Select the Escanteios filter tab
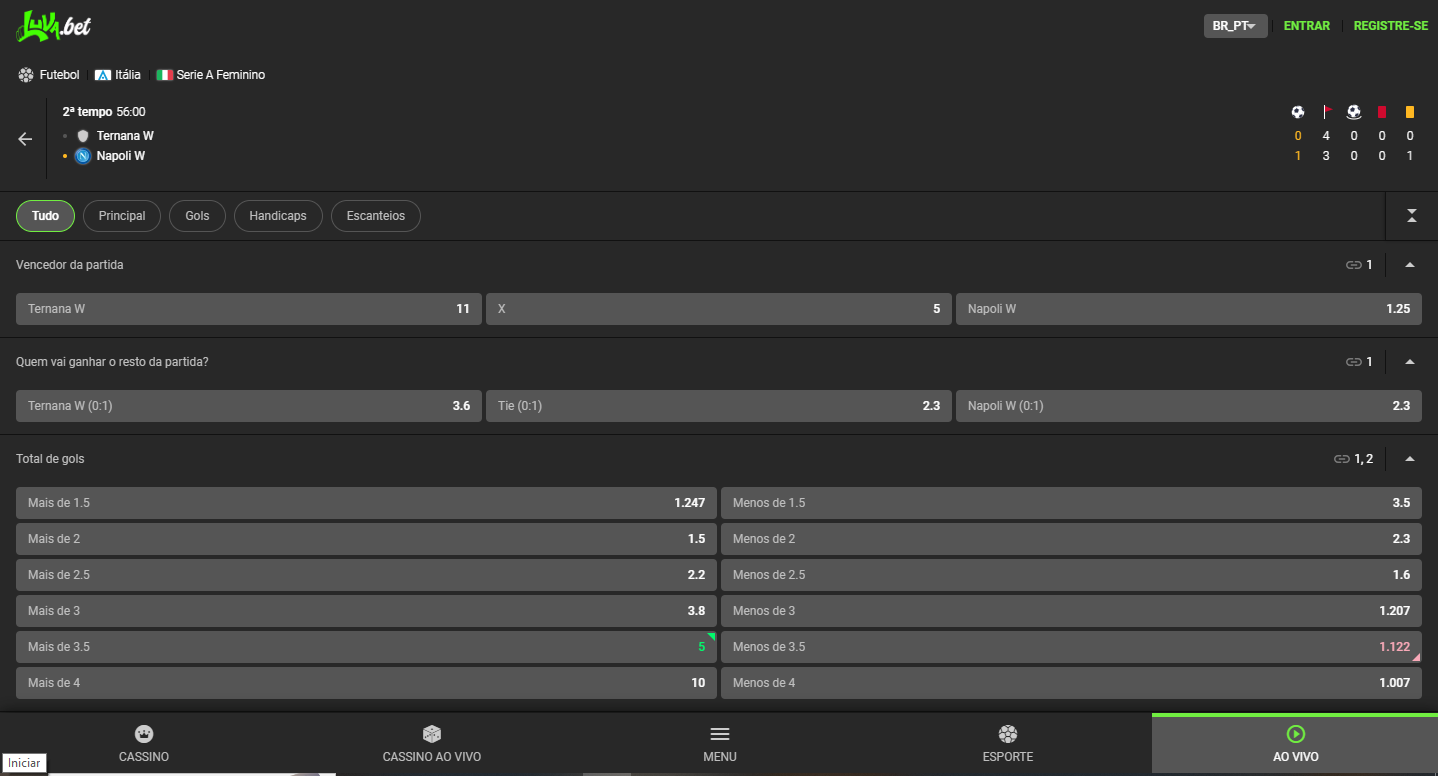Viewport: 1438px width, 776px height. click(x=376, y=216)
